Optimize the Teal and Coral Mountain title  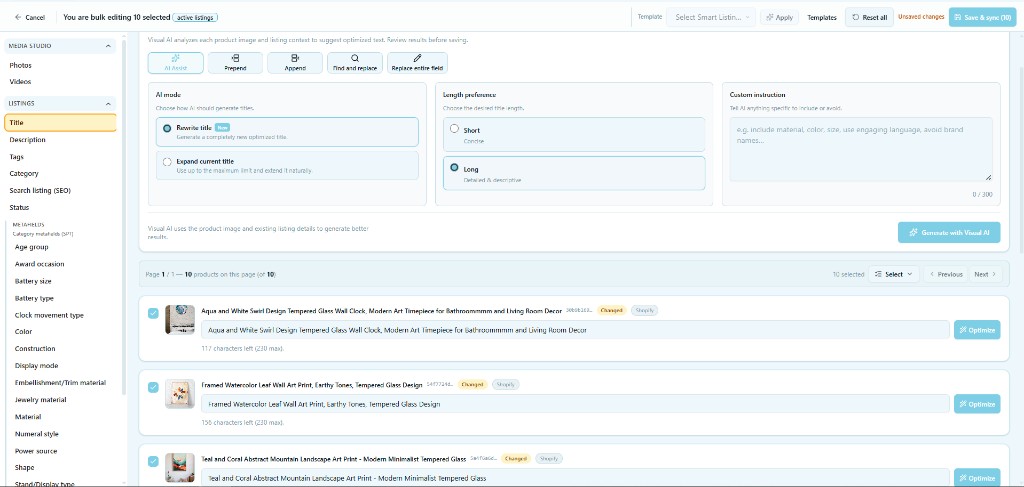(976, 477)
